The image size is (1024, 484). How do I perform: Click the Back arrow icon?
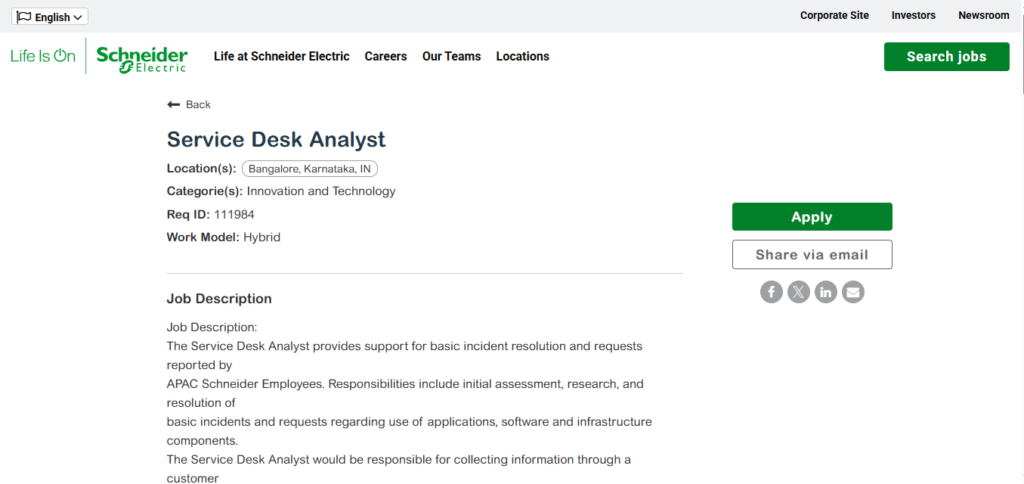(x=173, y=105)
